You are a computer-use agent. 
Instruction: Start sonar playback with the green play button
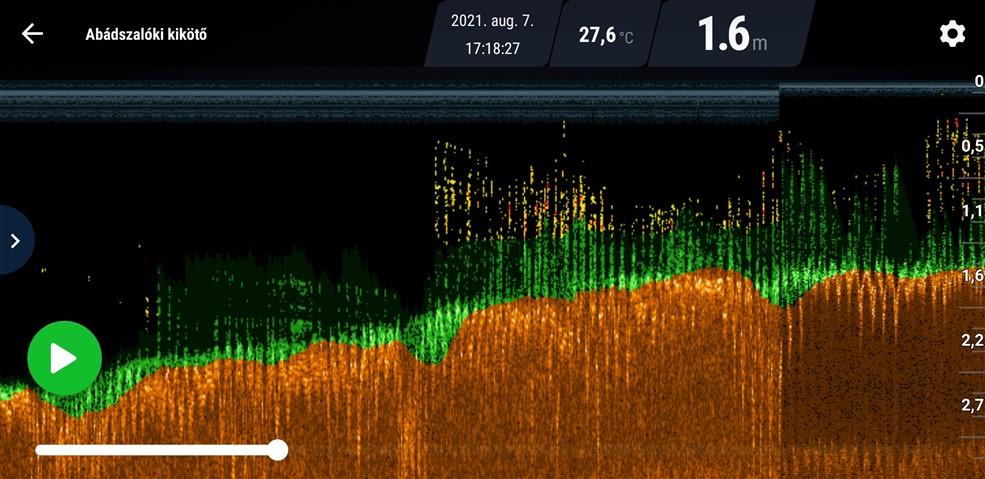[x=65, y=358]
